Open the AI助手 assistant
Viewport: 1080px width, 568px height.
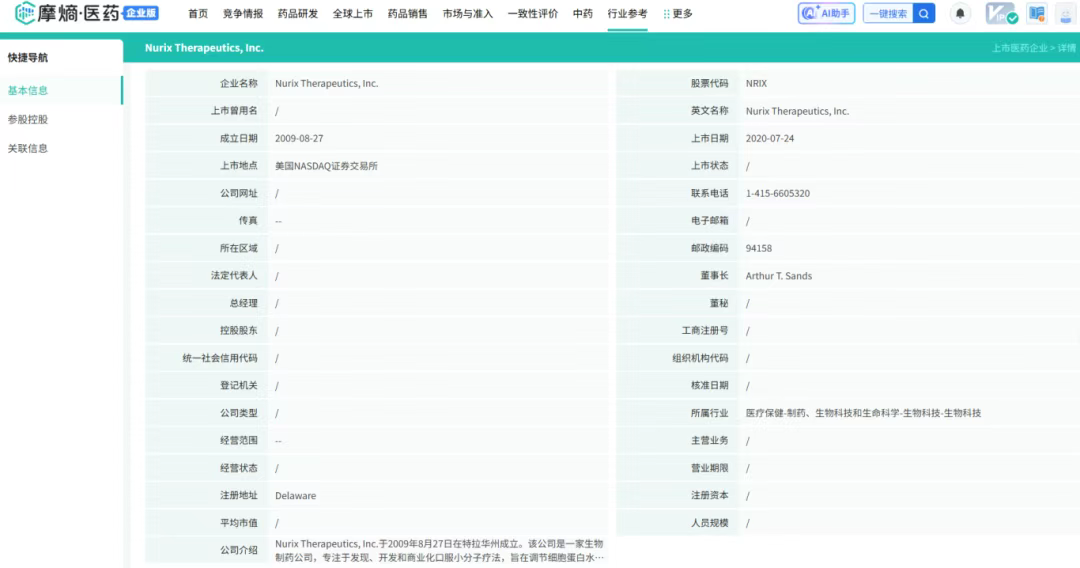tap(827, 14)
